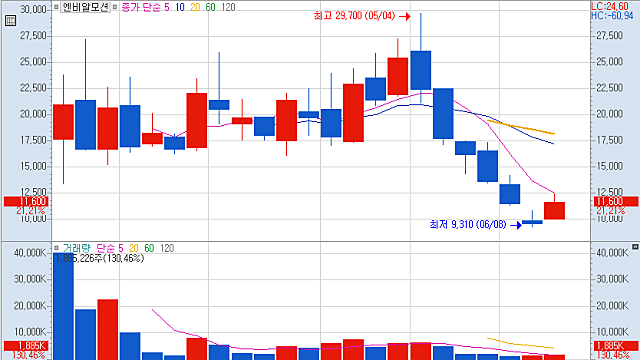Click the left axis 40,000K volume label
This screenshot has width=640, height=360.
30,253
